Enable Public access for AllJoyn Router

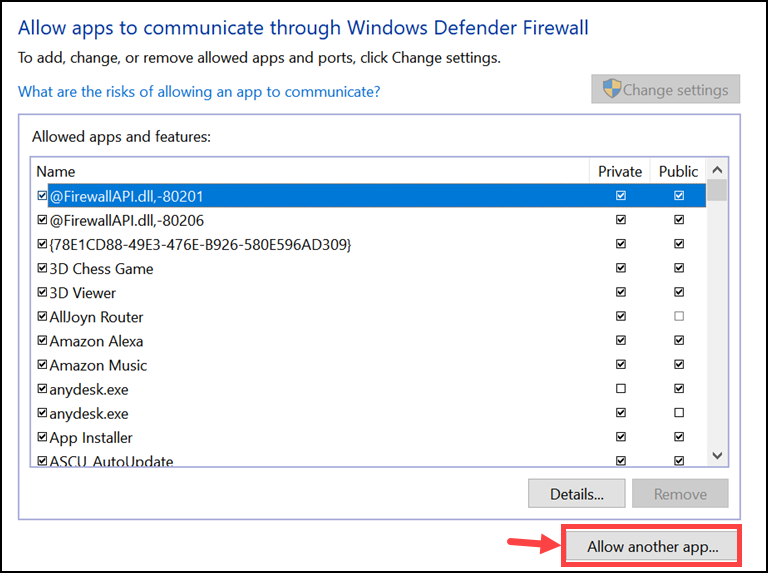679,317
